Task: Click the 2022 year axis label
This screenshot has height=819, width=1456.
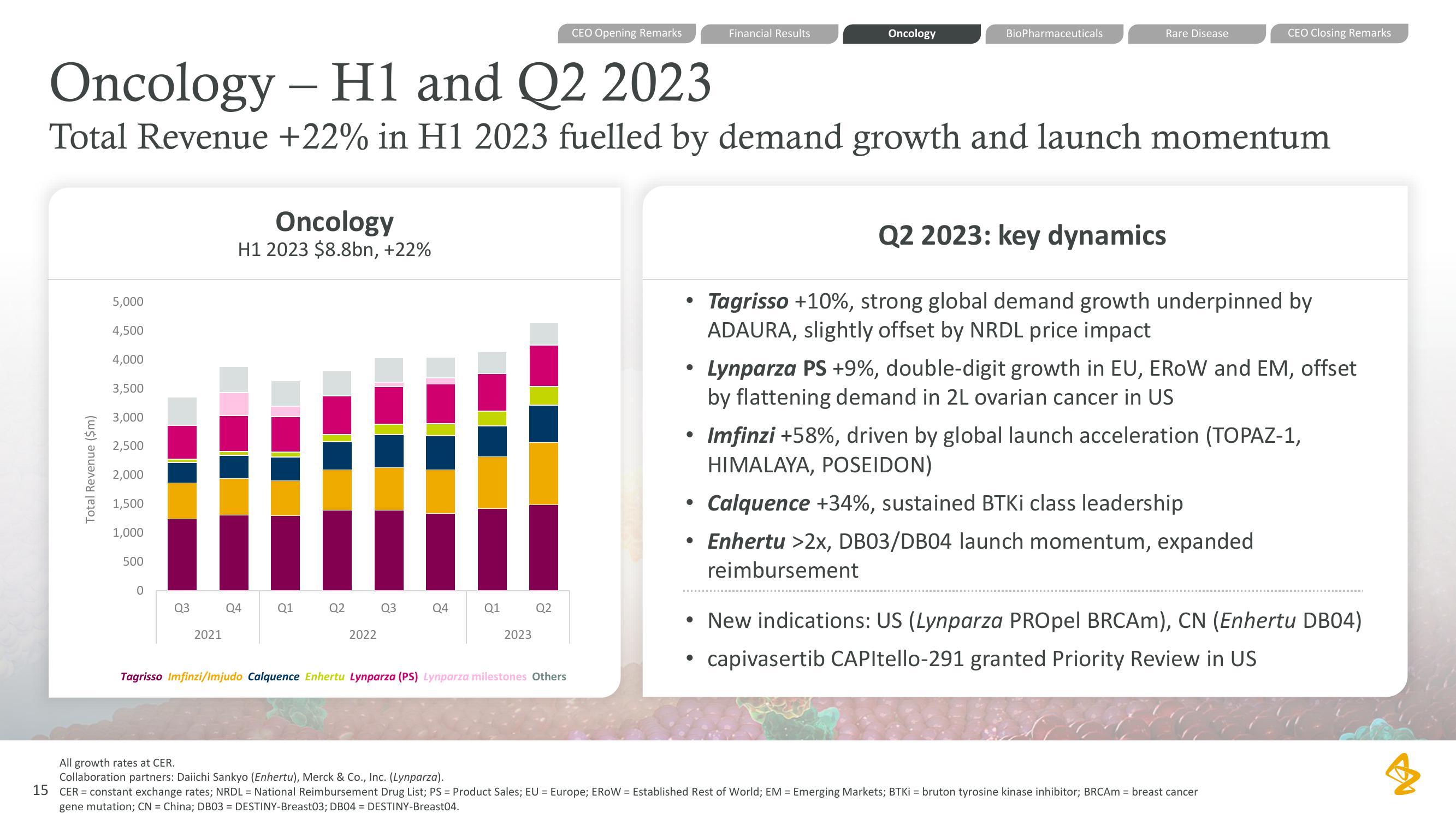Action: click(x=362, y=635)
